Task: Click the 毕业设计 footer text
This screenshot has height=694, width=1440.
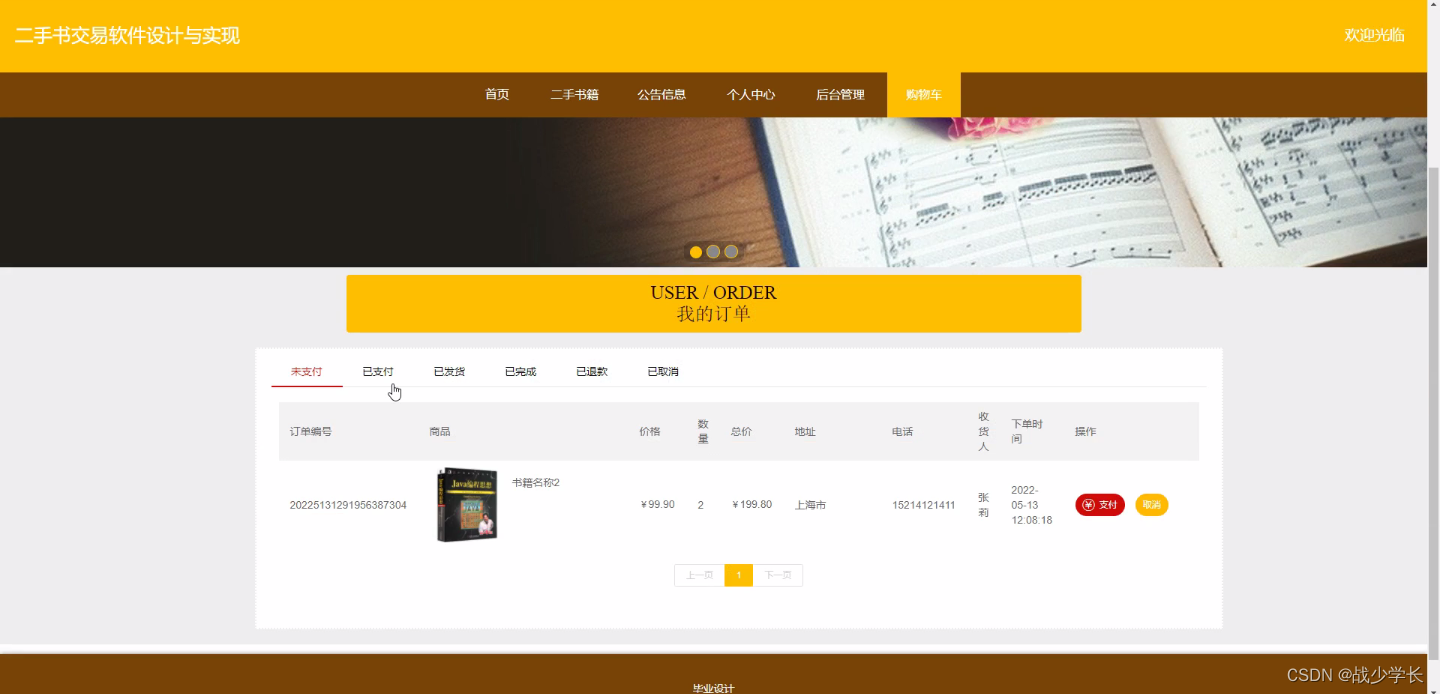Action: [x=713, y=688]
